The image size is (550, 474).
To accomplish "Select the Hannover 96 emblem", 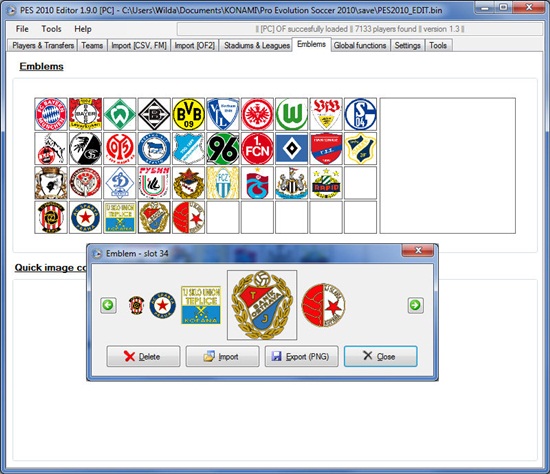I will point(223,149).
